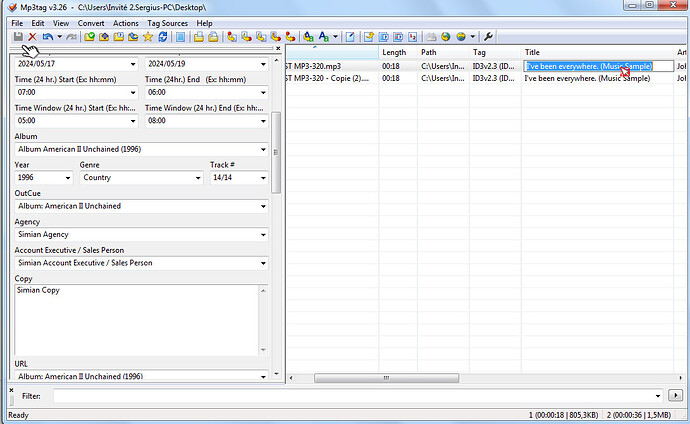Screen dimensions: 690x424
Task: Click the Tag column header
Action: point(495,52)
